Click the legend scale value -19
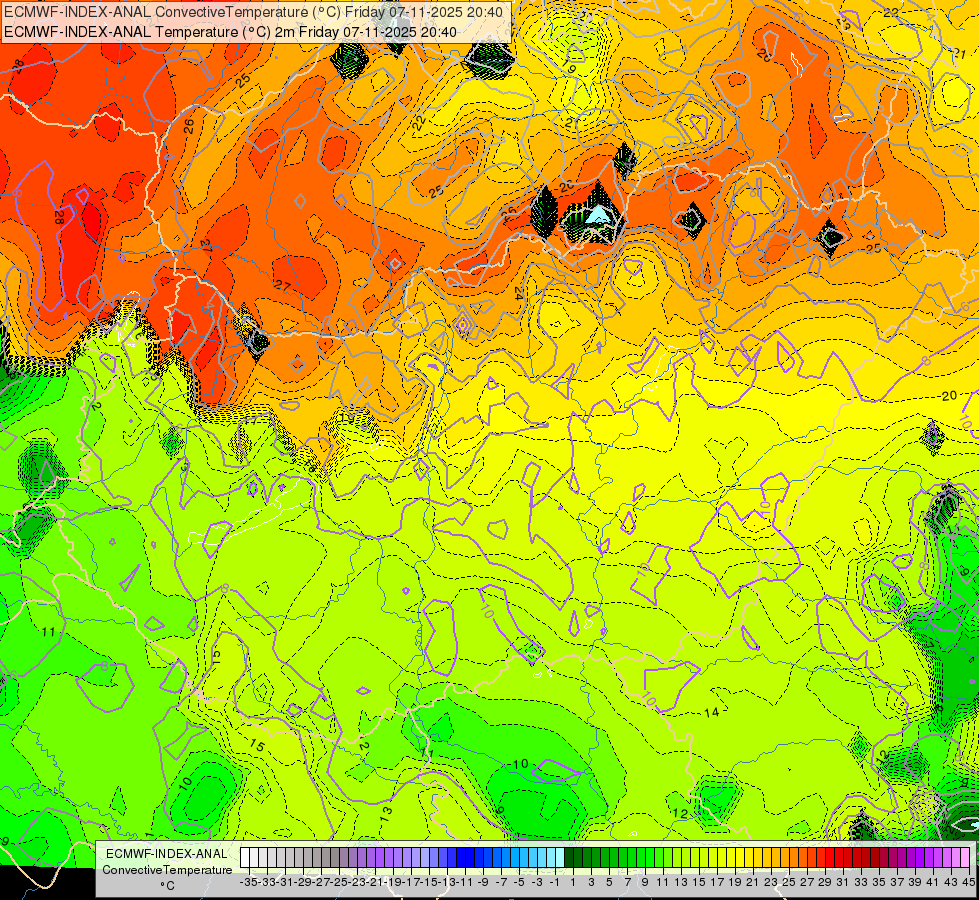The width and height of the screenshot is (979, 900). coord(393,883)
